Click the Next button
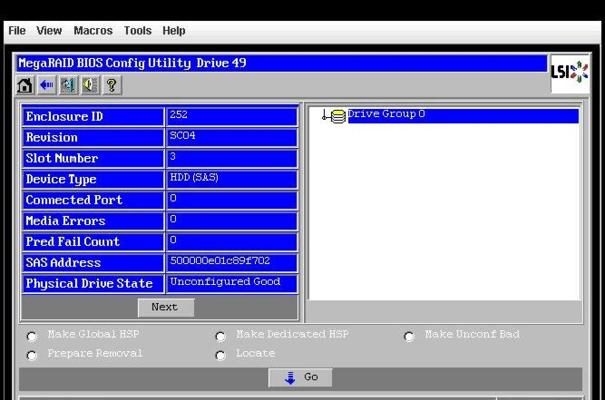 click(164, 307)
